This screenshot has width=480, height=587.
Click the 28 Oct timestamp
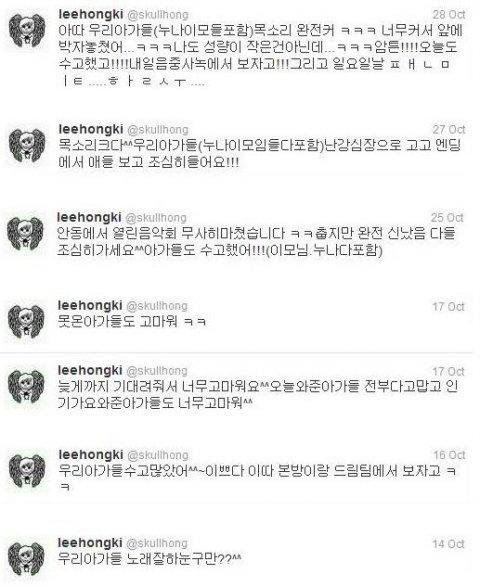tap(449, 15)
